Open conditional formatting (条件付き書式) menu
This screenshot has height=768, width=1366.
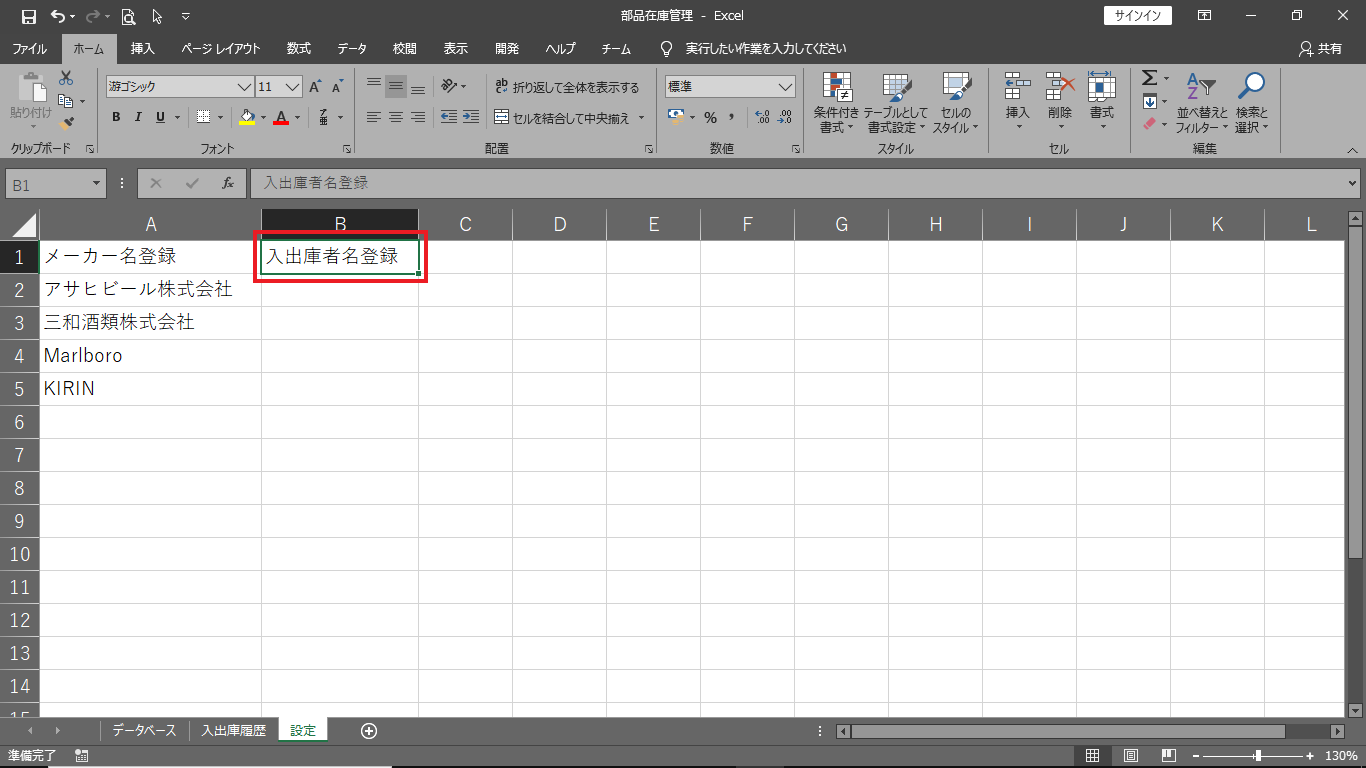point(836,103)
